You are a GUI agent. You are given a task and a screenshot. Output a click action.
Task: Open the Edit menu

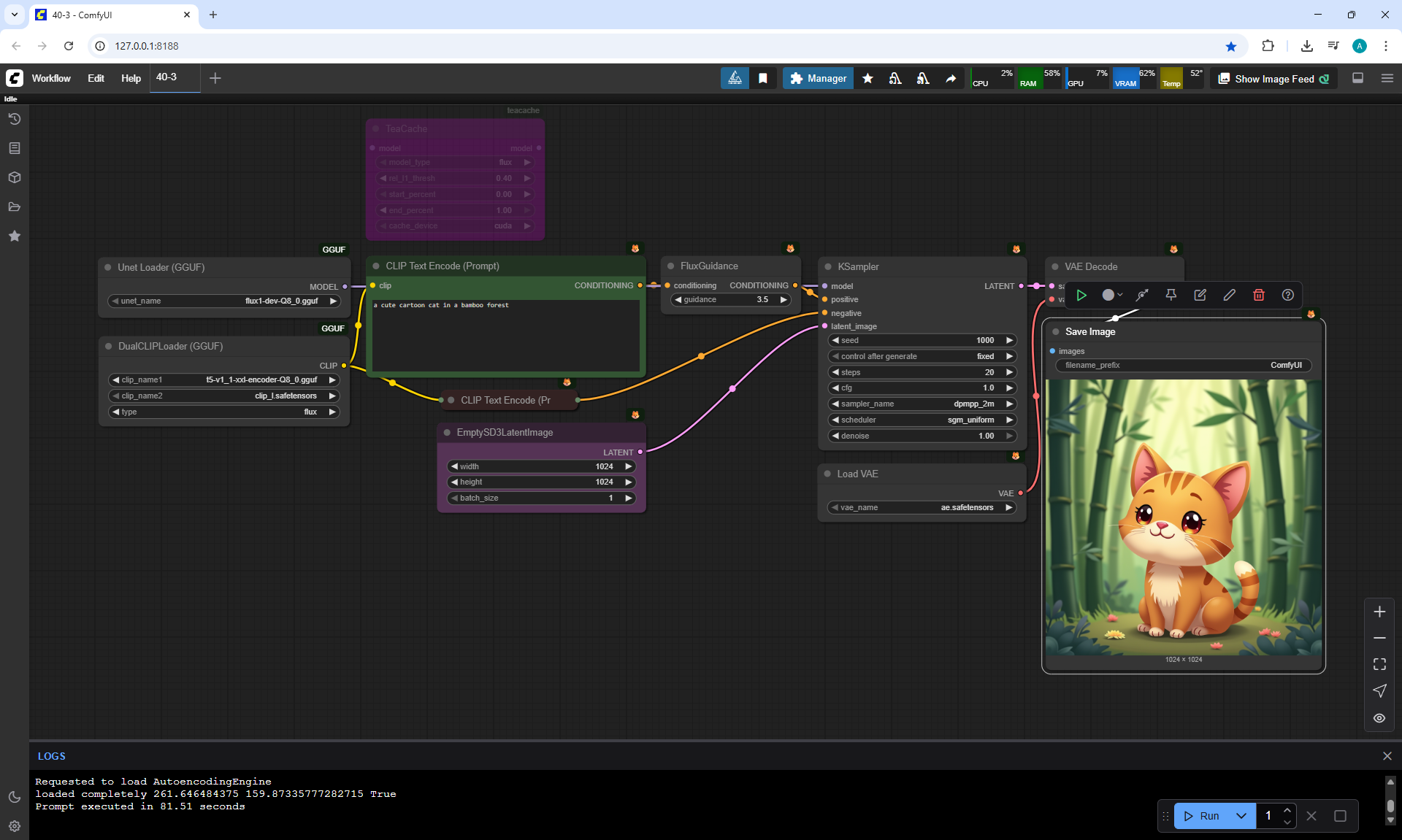point(96,78)
